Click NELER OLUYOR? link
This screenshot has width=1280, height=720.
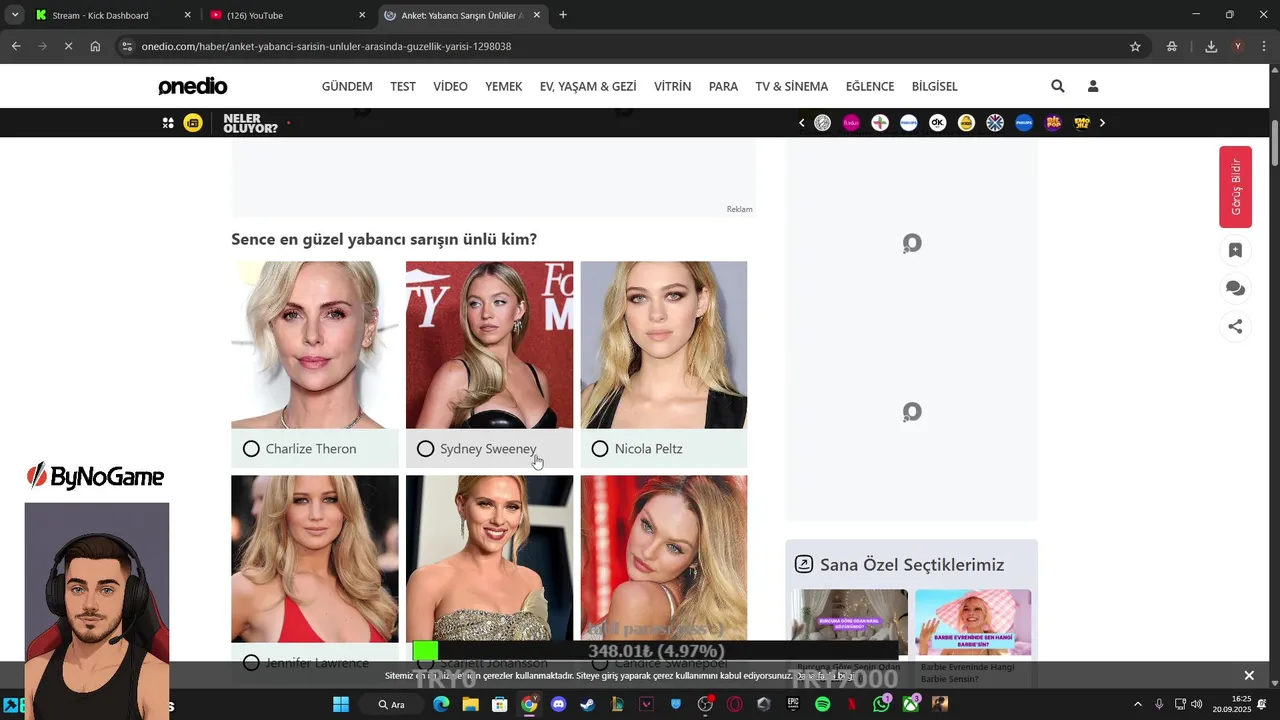pyautogui.click(x=250, y=123)
